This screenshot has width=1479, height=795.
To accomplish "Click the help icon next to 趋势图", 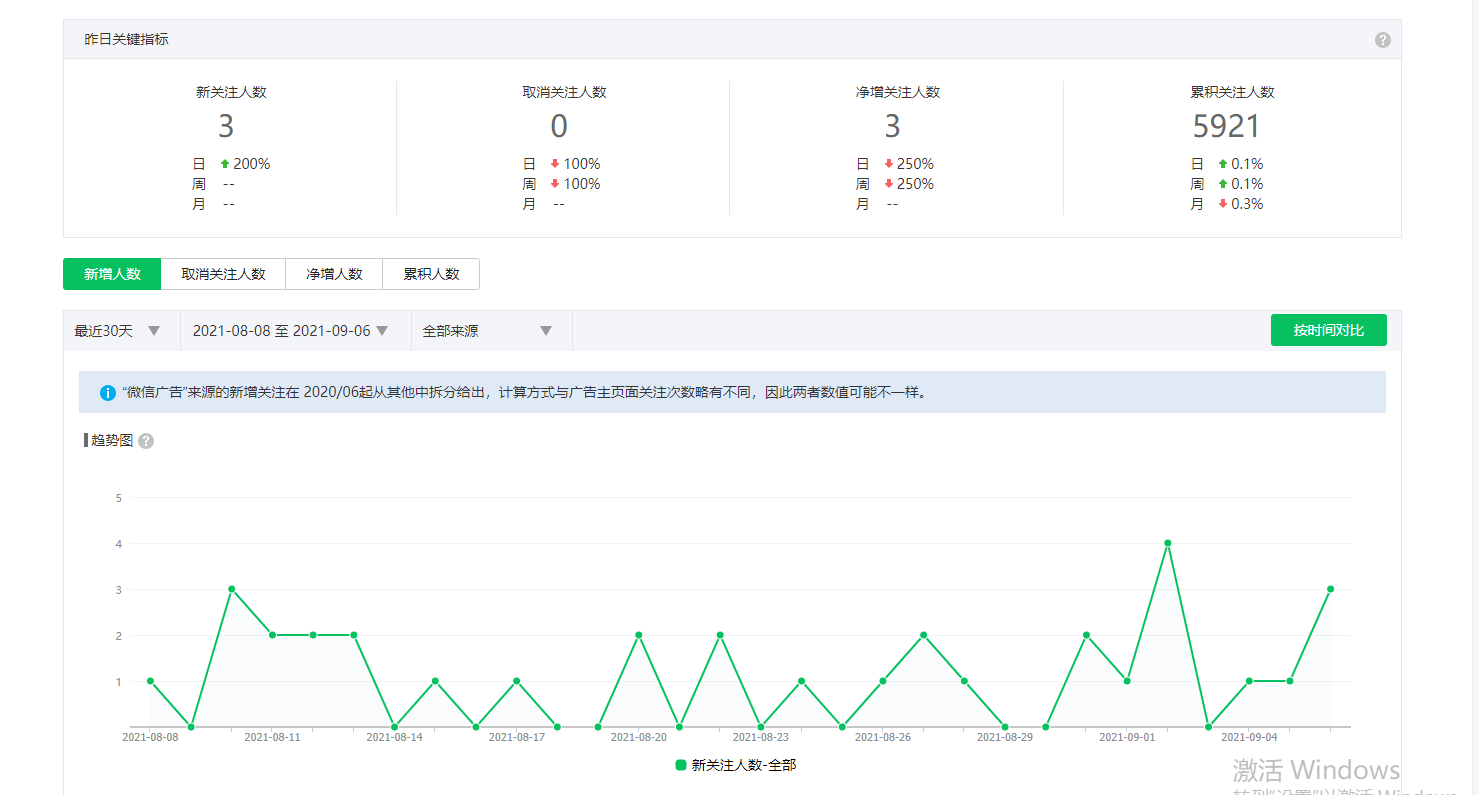I will click(146, 441).
